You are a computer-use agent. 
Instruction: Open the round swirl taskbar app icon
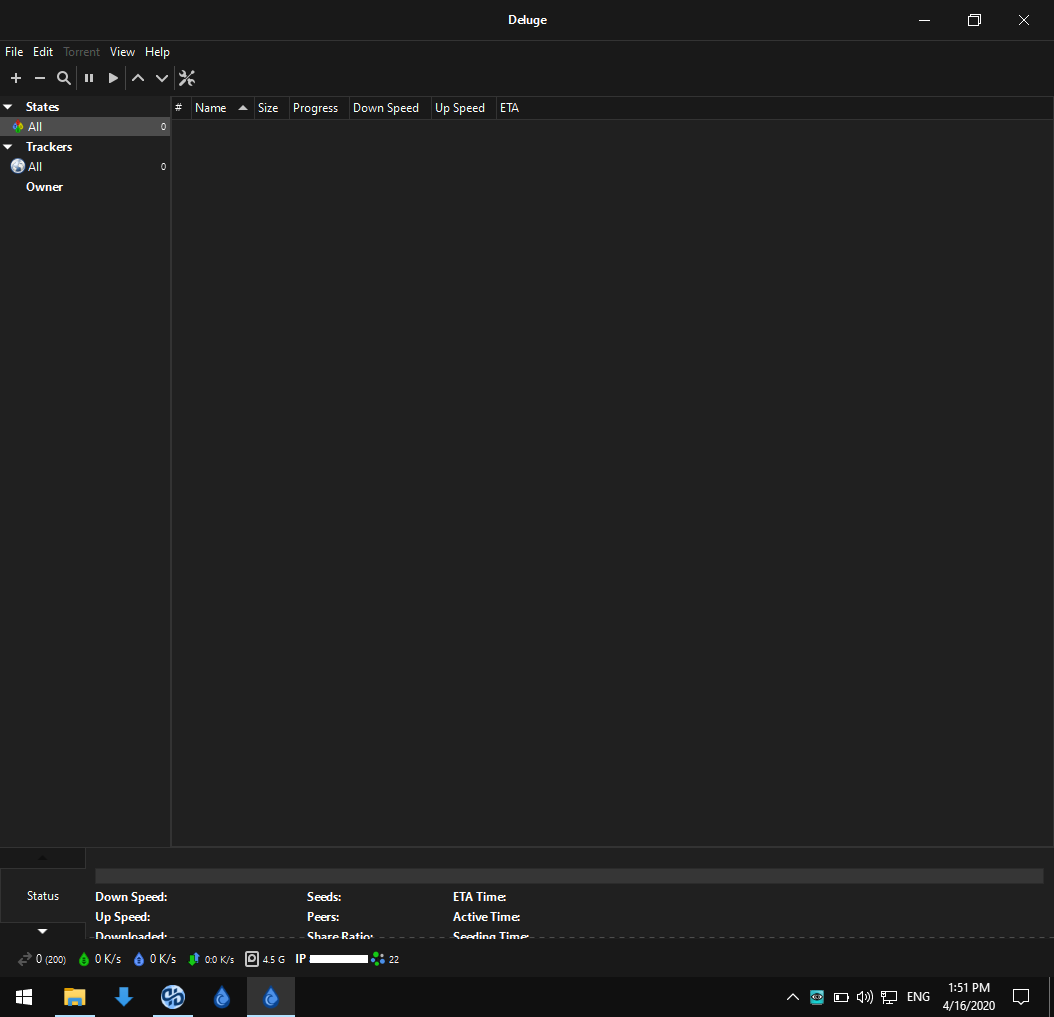173,997
